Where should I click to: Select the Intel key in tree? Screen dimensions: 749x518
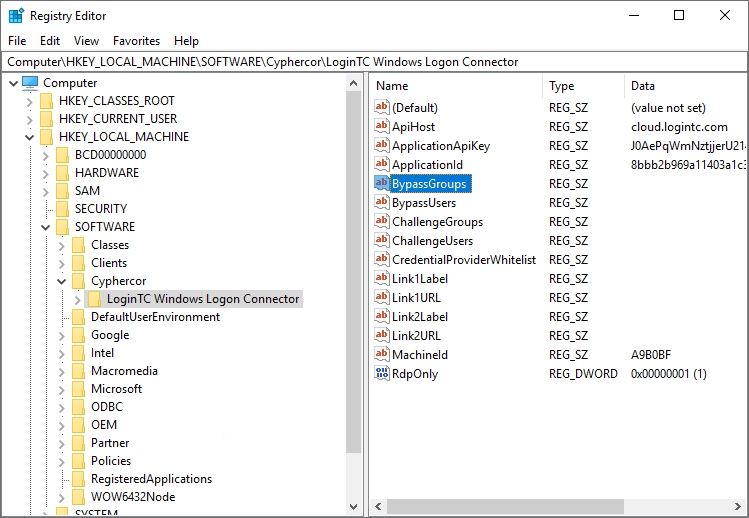(x=102, y=353)
